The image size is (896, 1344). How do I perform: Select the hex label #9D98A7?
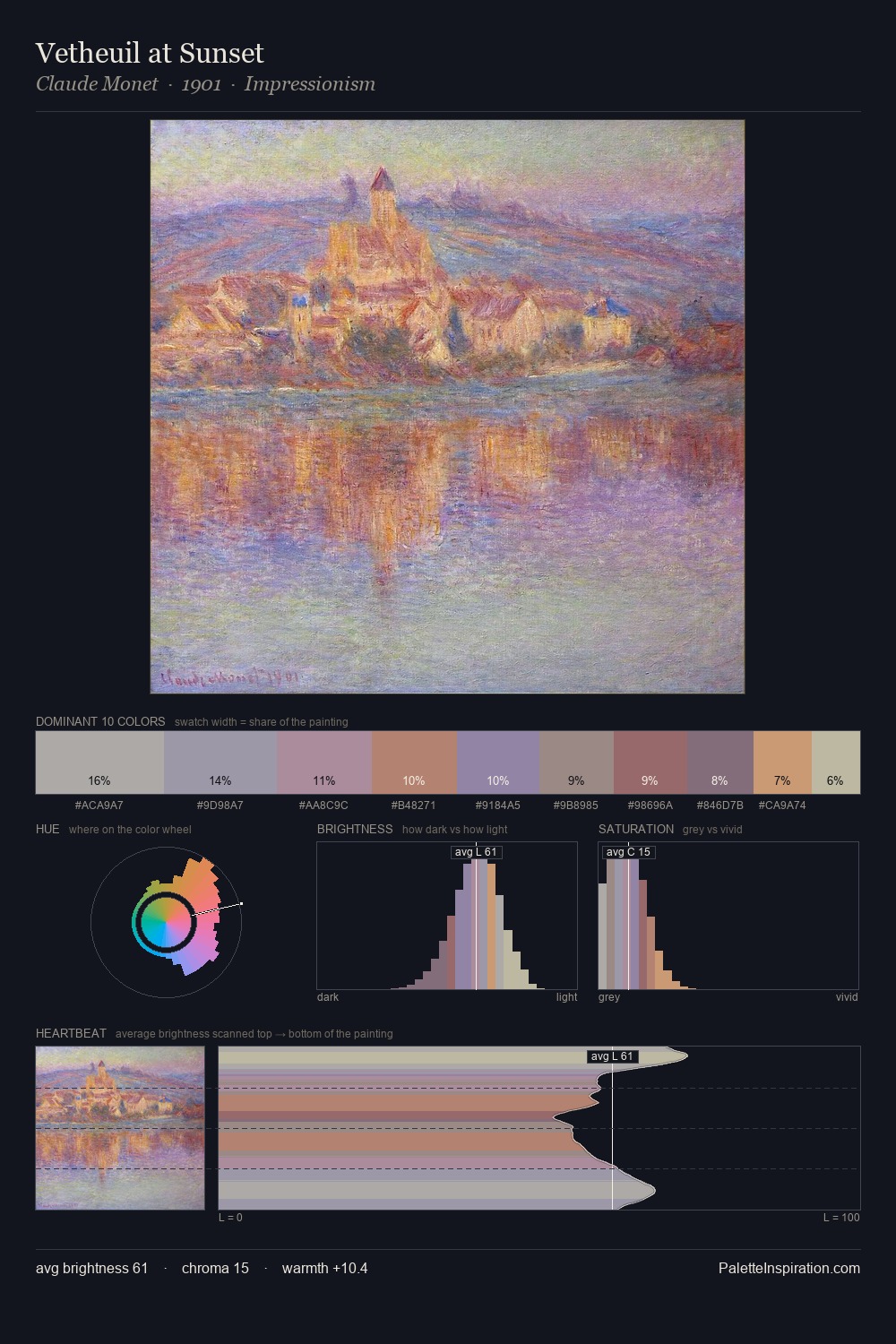(220, 806)
